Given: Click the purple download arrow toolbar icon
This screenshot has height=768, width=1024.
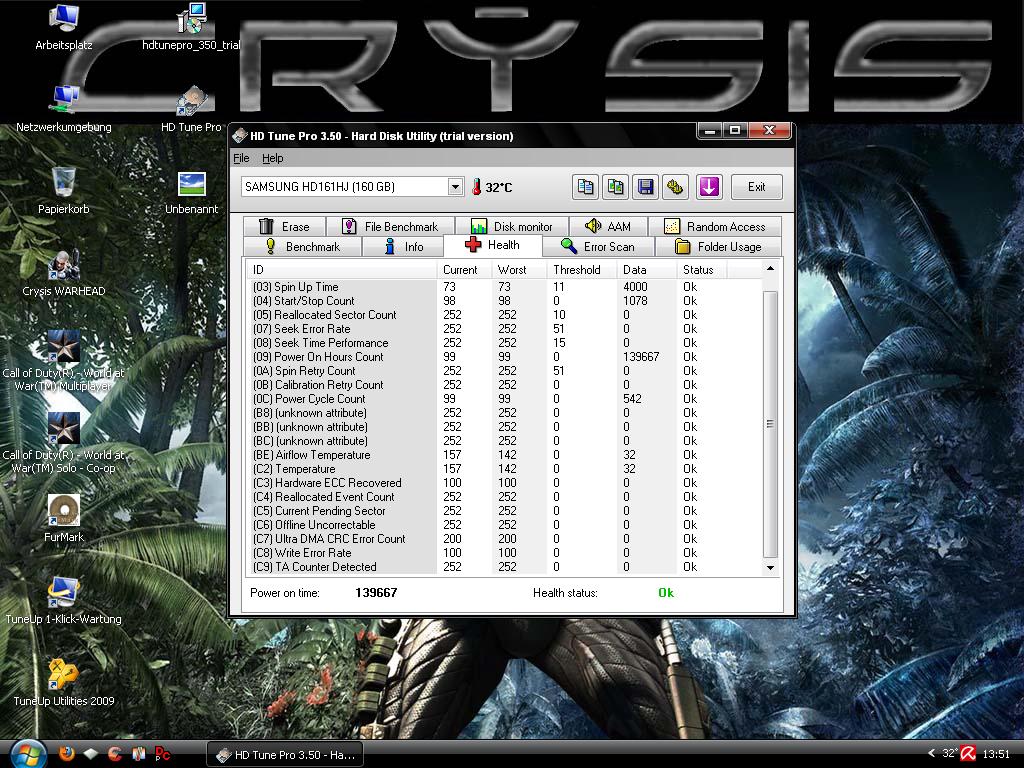Looking at the screenshot, I should tap(709, 187).
